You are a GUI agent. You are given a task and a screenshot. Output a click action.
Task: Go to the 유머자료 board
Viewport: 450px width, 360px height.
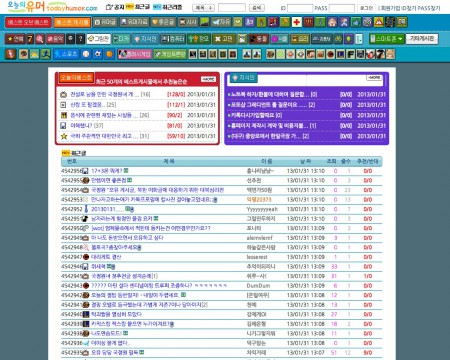(x=134, y=22)
